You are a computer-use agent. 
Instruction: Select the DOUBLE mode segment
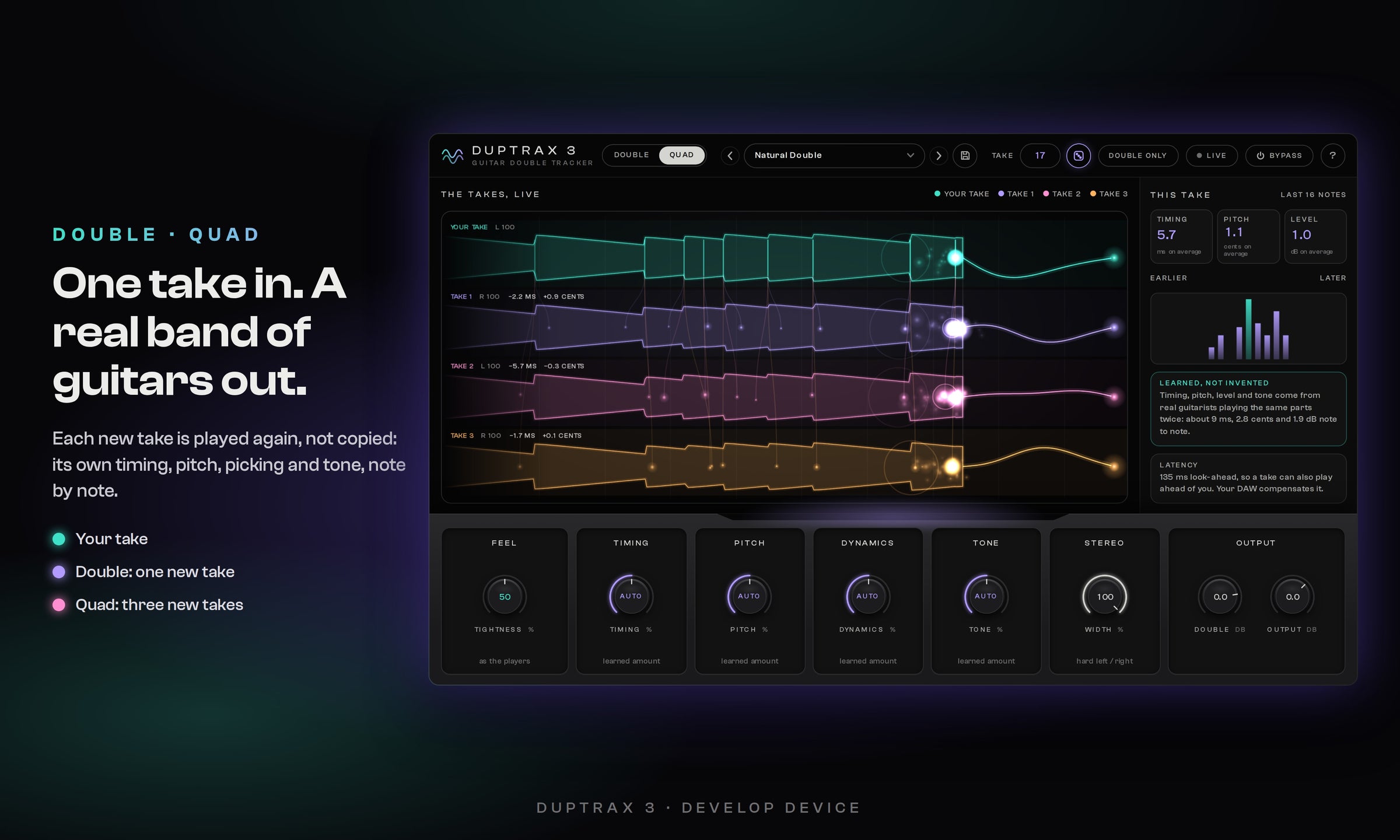click(x=631, y=155)
